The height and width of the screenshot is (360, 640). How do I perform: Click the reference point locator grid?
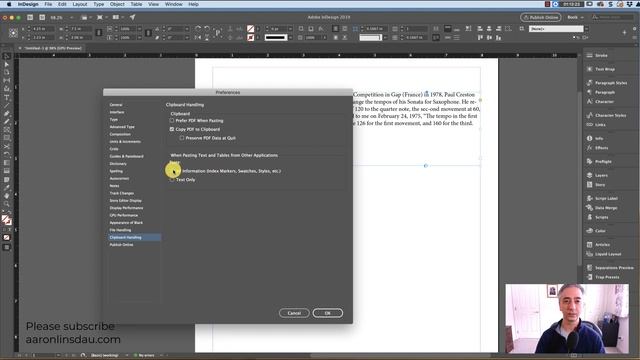click(x=13, y=33)
